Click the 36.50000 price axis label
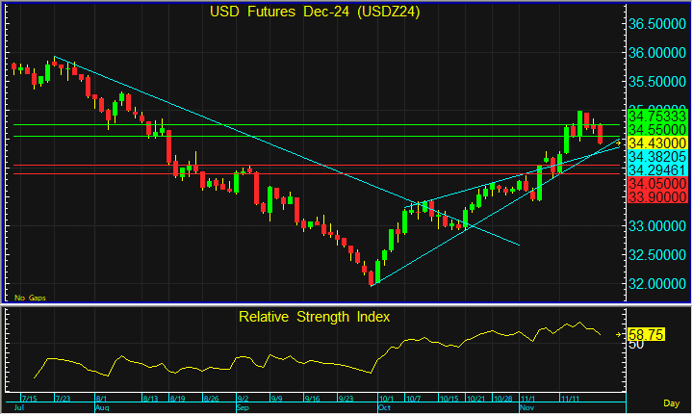The height and width of the screenshot is (415, 693). coord(655,23)
